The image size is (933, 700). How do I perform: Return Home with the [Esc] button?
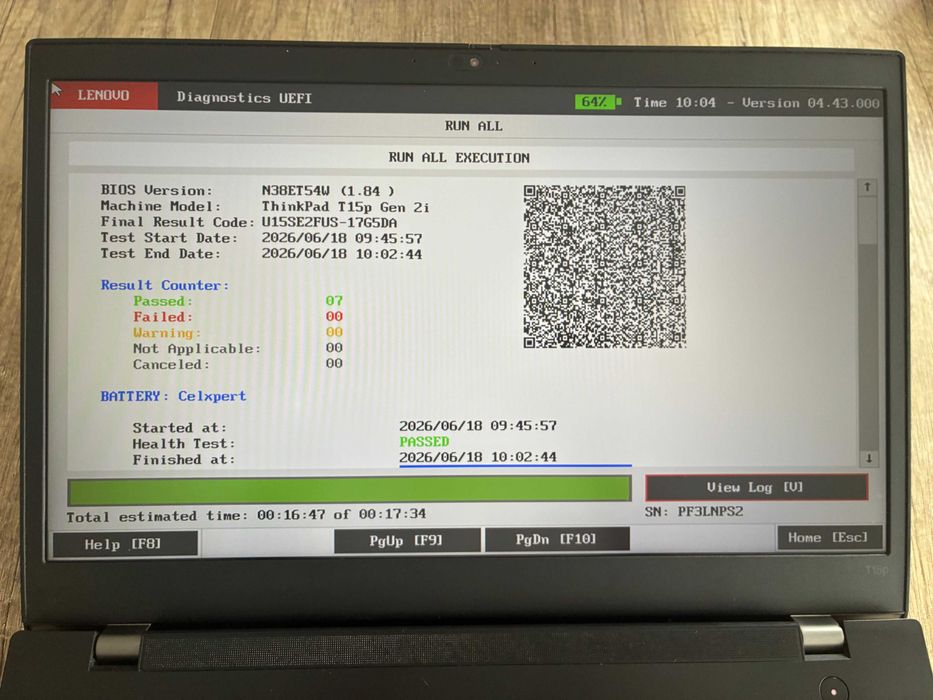click(829, 538)
